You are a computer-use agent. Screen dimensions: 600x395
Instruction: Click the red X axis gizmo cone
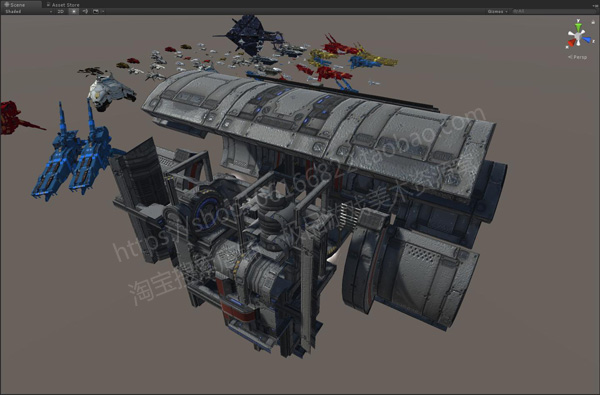click(571, 42)
